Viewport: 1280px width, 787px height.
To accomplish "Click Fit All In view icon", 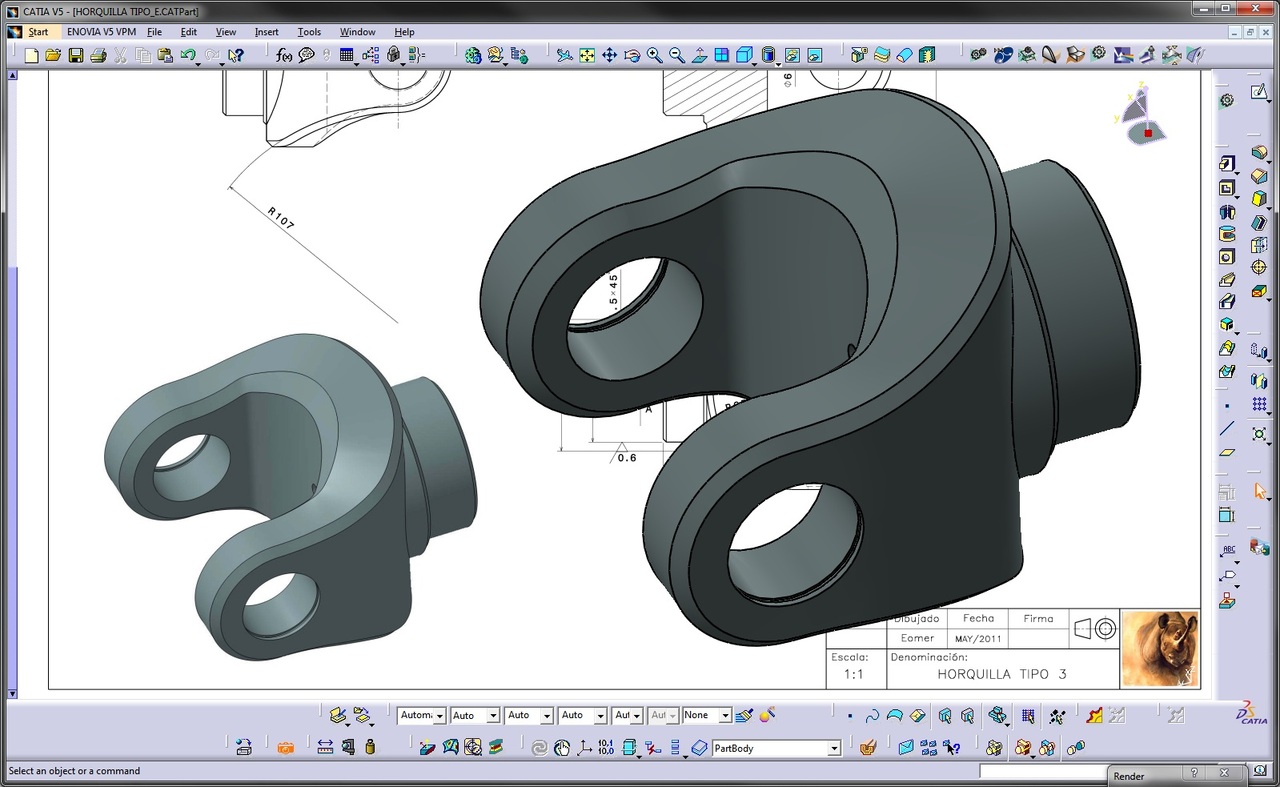I will [587, 55].
